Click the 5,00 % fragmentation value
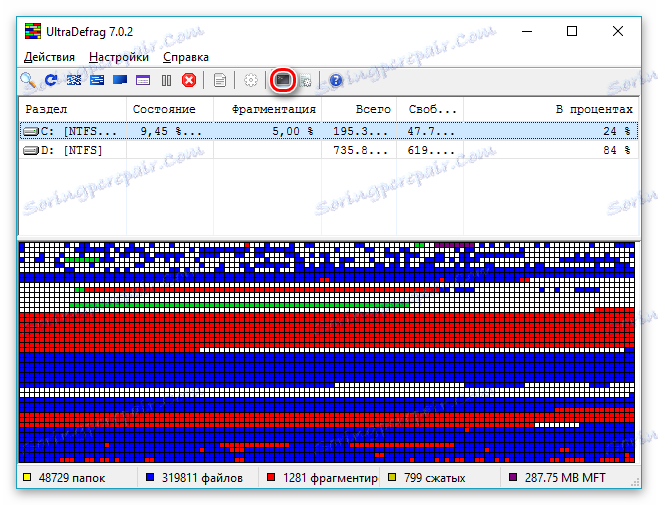 292,131
